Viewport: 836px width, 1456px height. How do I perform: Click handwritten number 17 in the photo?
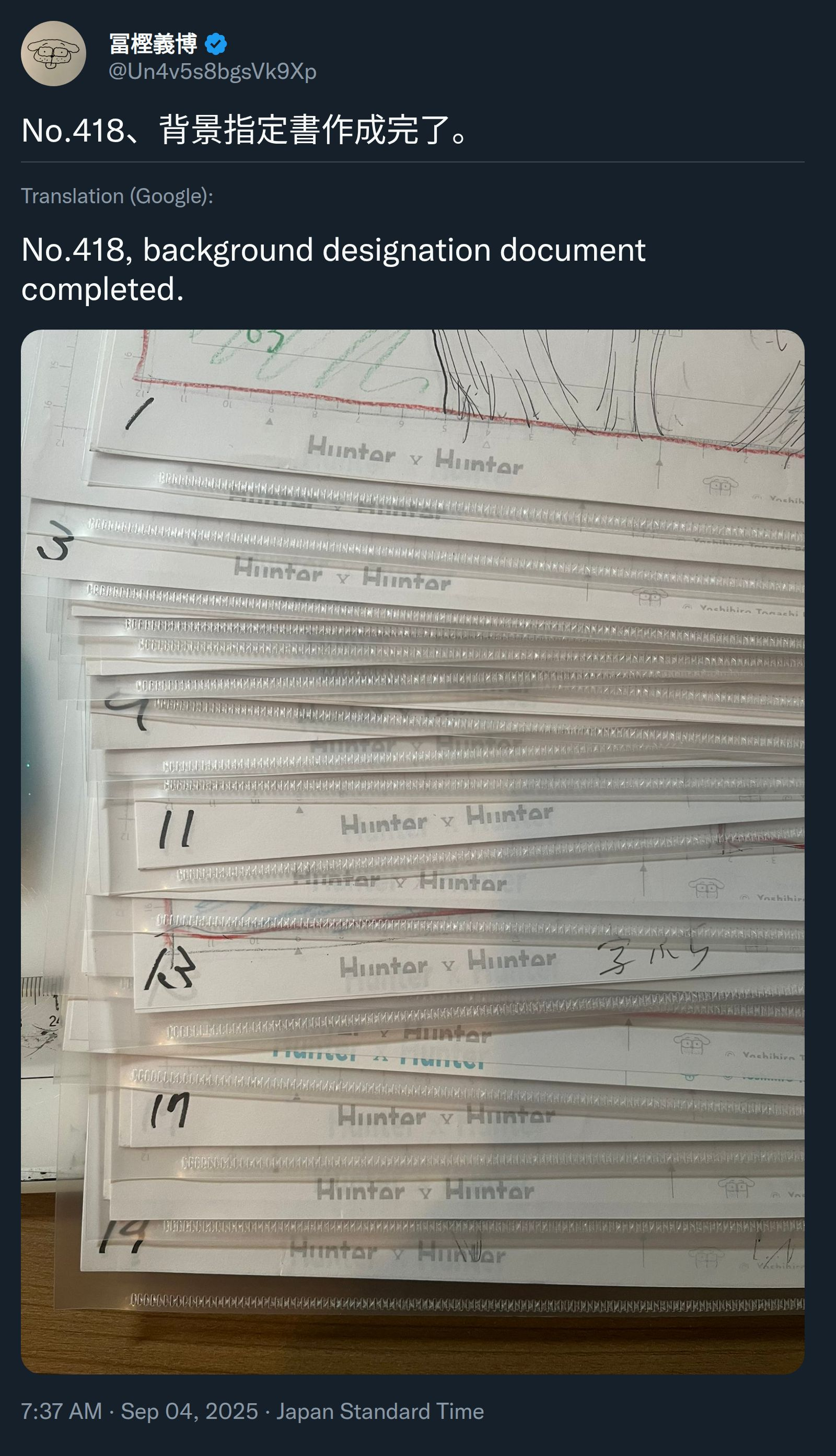click(x=169, y=1109)
